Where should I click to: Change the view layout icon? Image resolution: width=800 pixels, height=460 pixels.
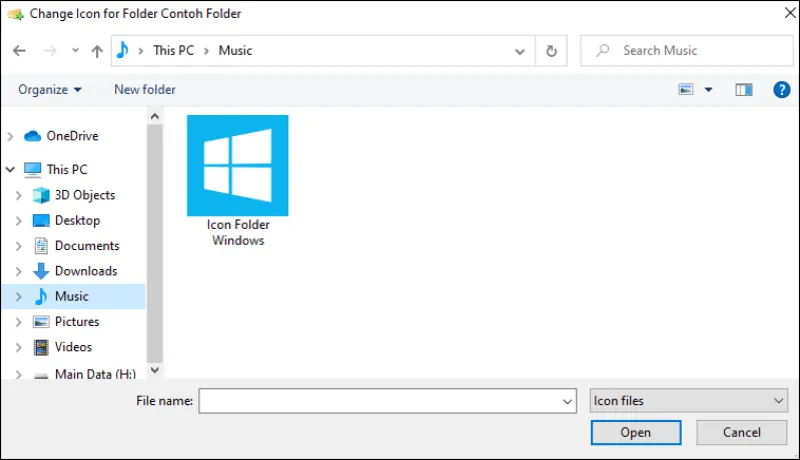(x=686, y=90)
